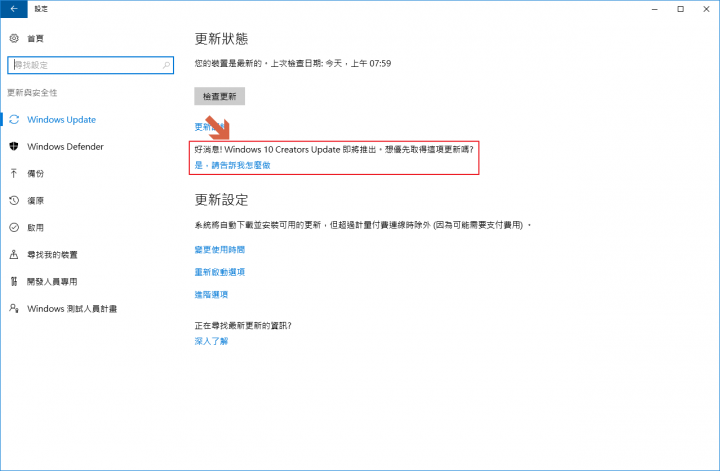Screen dimensions: 720x471
Task: Click the 啟用 activation checkmark icon
Action: [14, 227]
